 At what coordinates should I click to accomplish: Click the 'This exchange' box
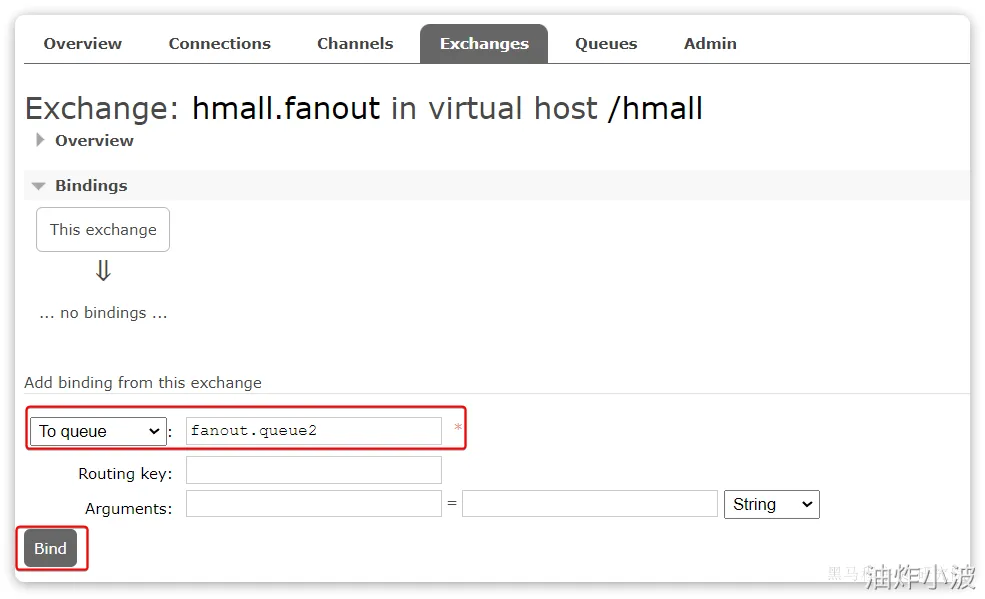point(103,229)
